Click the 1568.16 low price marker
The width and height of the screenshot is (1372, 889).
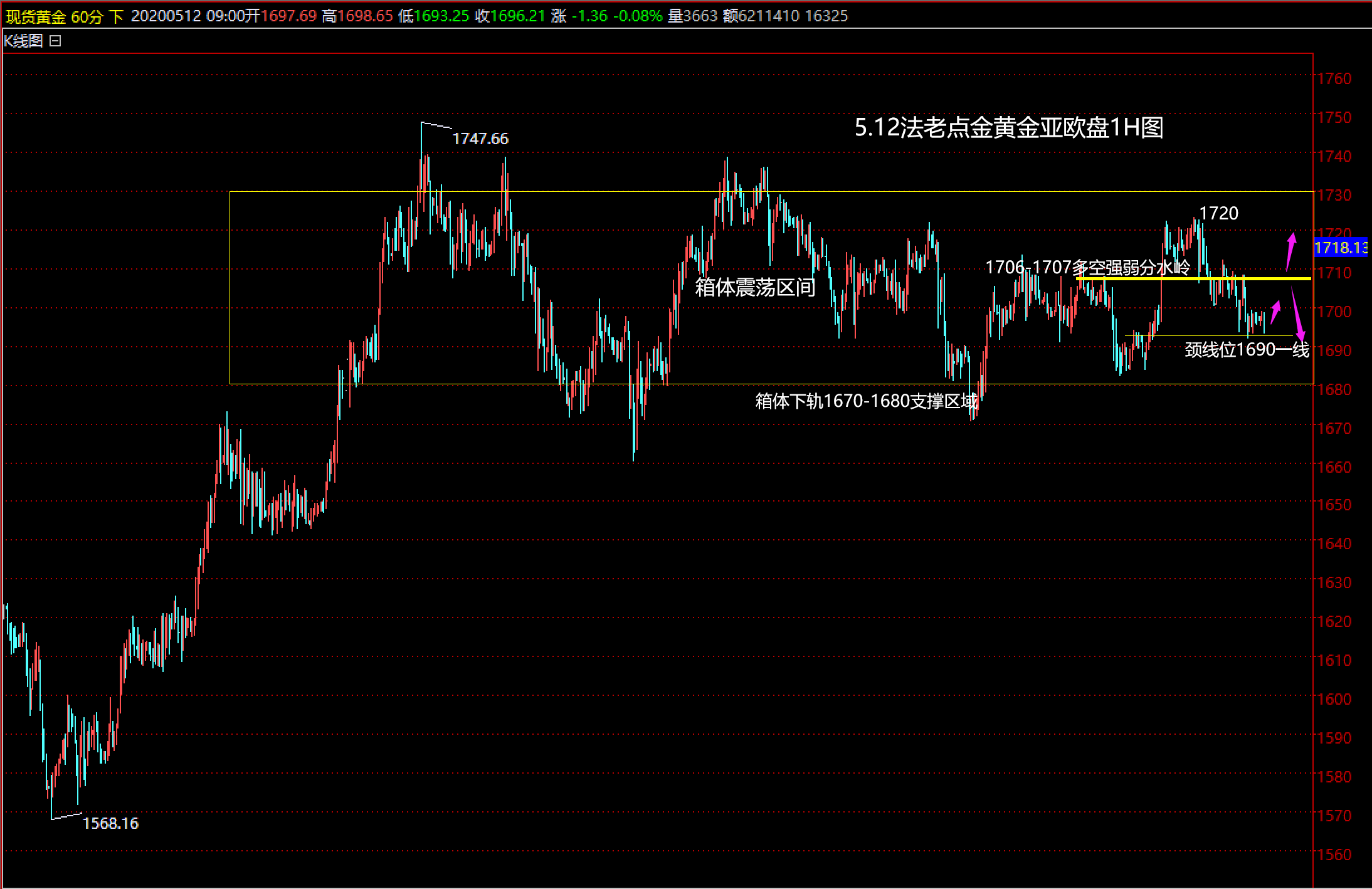[110, 823]
